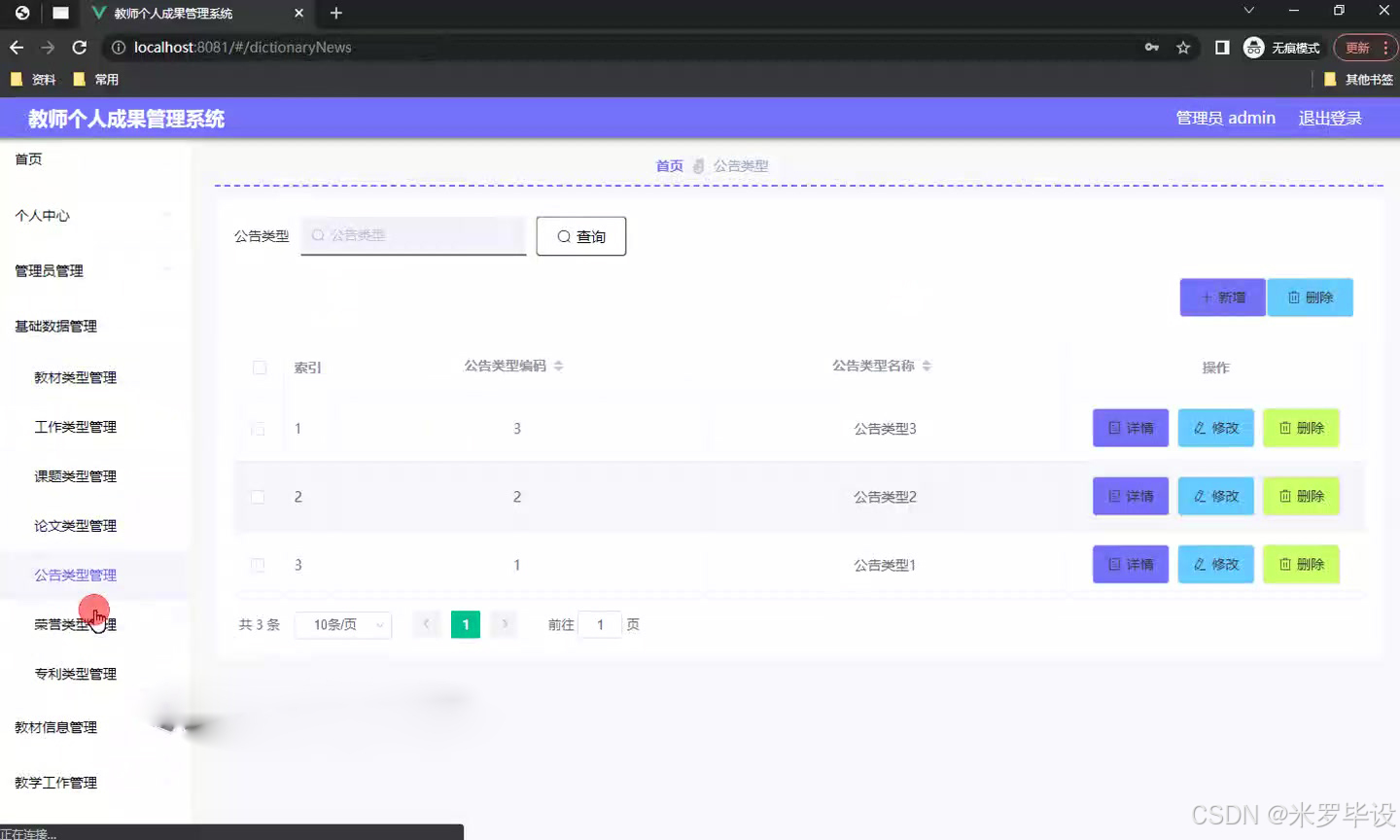Image resolution: width=1400 pixels, height=840 pixels.
Task: Open 论文类型管理 submenu item
Action: pyautogui.click(x=76, y=526)
